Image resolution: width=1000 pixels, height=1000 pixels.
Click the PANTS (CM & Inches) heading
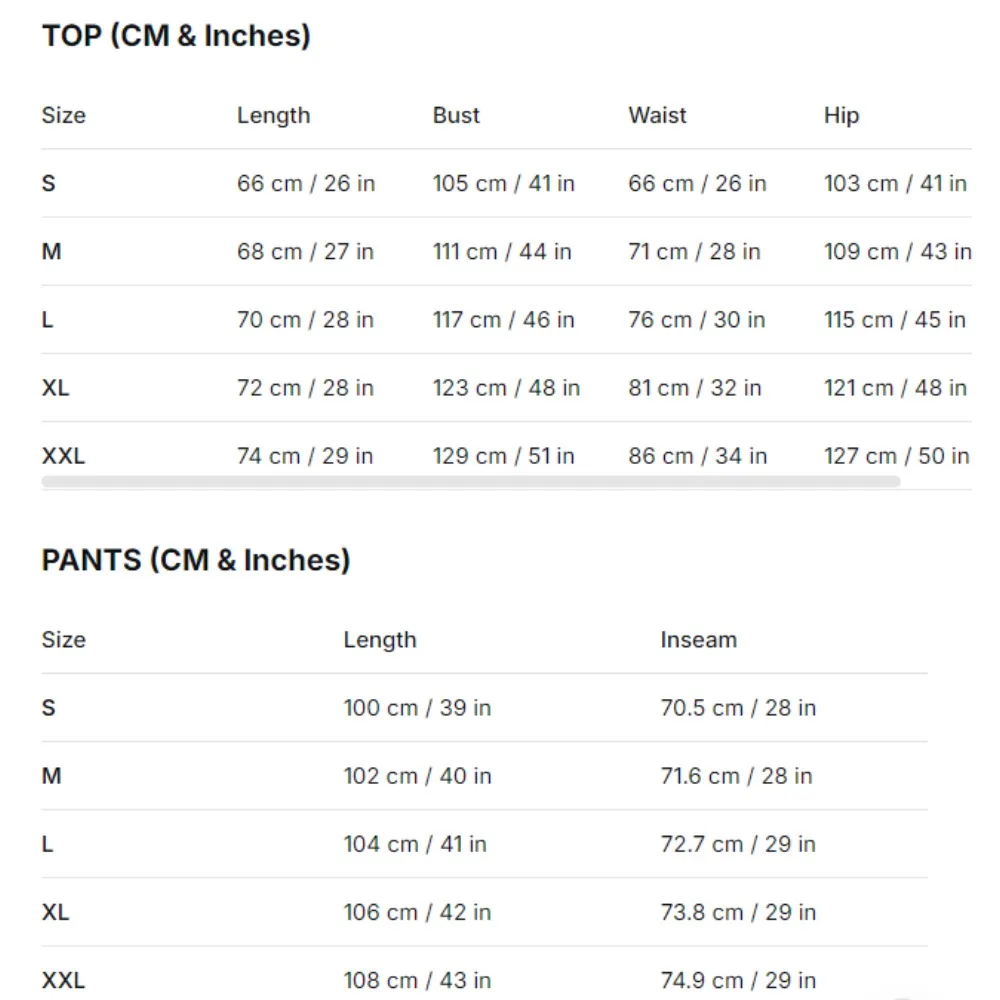coord(196,560)
